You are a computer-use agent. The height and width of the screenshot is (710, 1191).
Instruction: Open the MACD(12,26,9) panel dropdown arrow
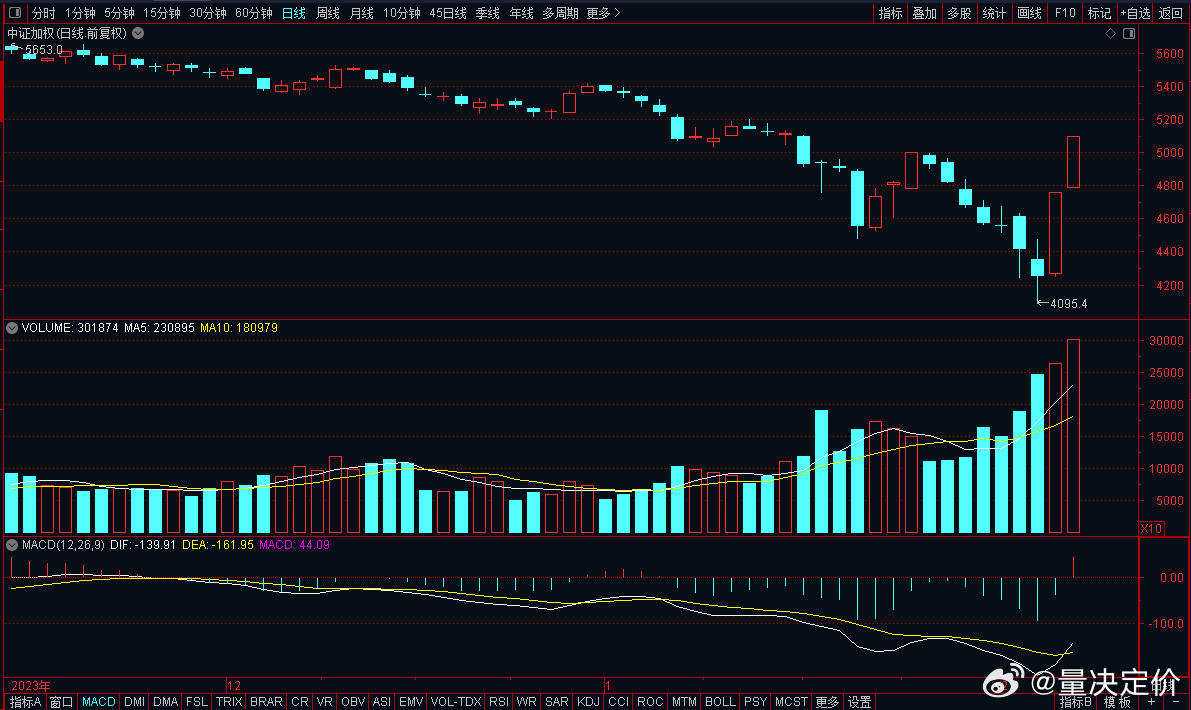pyautogui.click(x=11, y=545)
